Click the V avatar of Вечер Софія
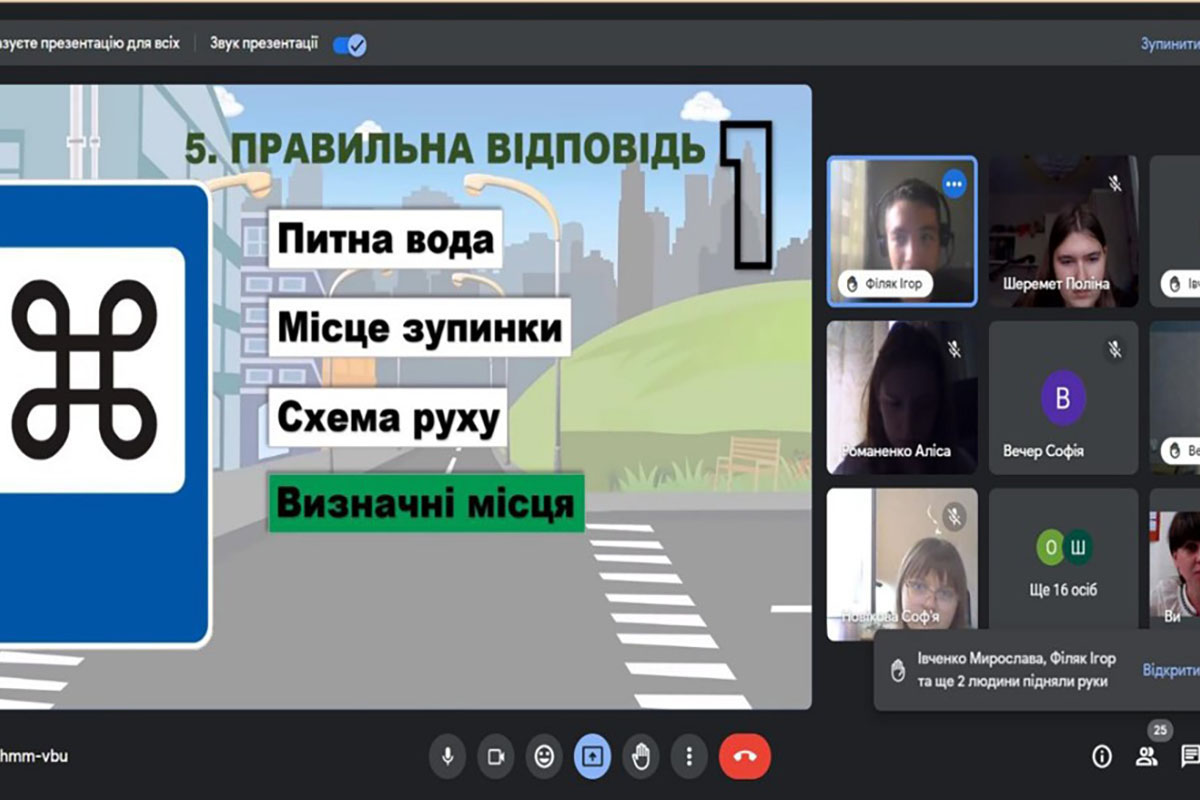 coord(1063,398)
